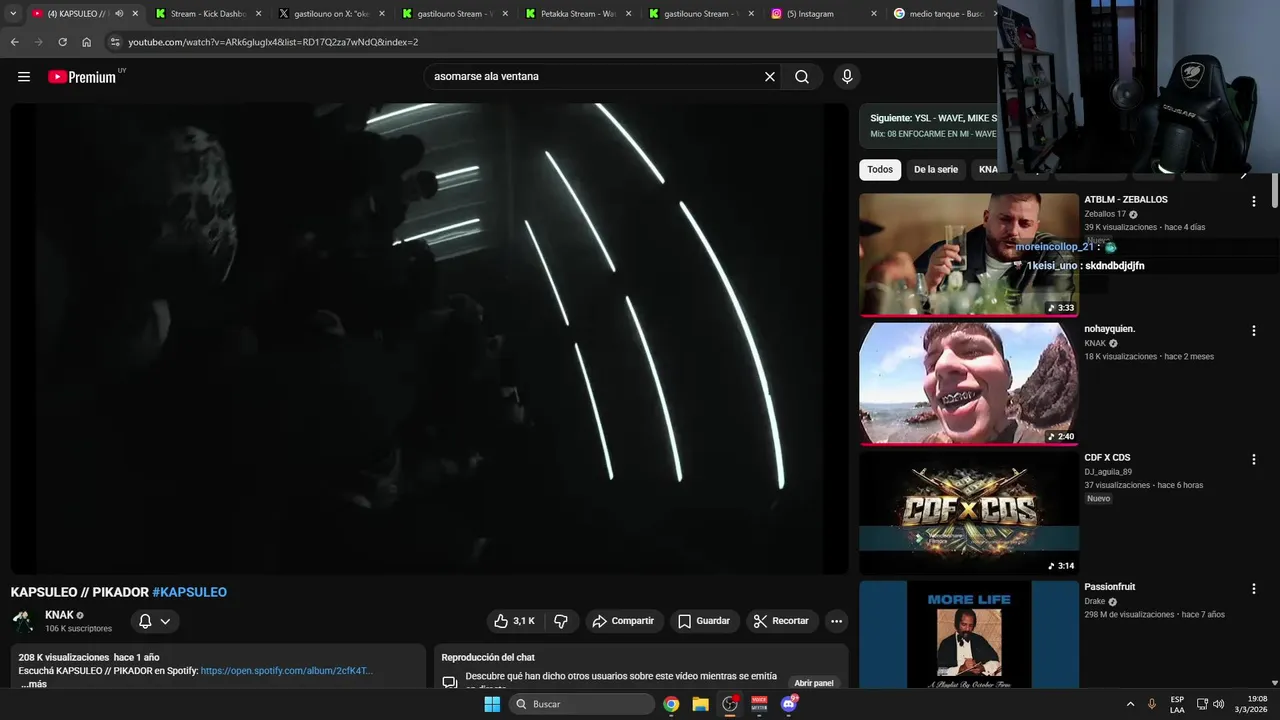Image resolution: width=1280 pixels, height=720 pixels.
Task: Open nohayquien. video thumbnail
Action: (x=969, y=383)
